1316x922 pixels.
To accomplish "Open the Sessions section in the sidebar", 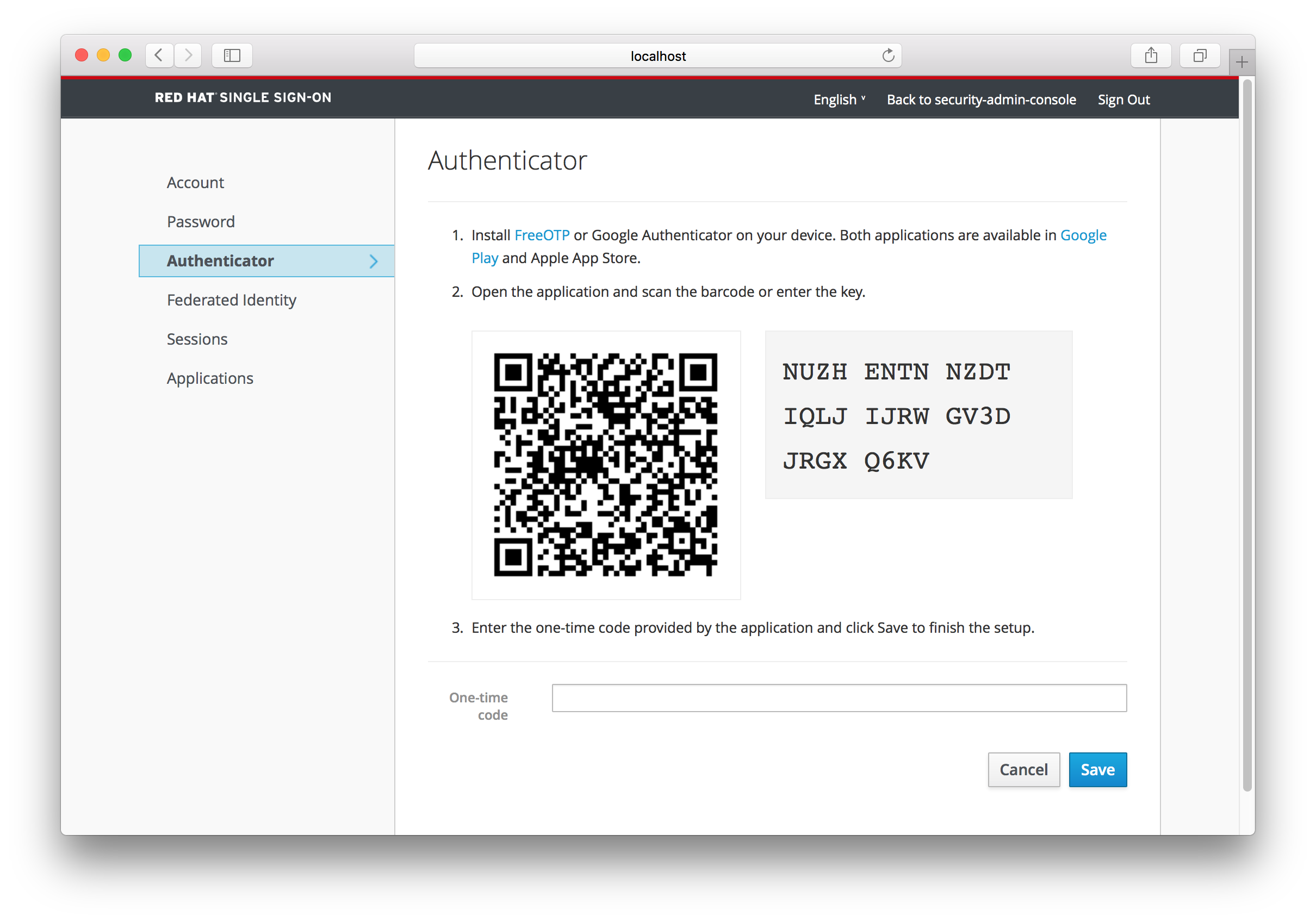I will 197,339.
